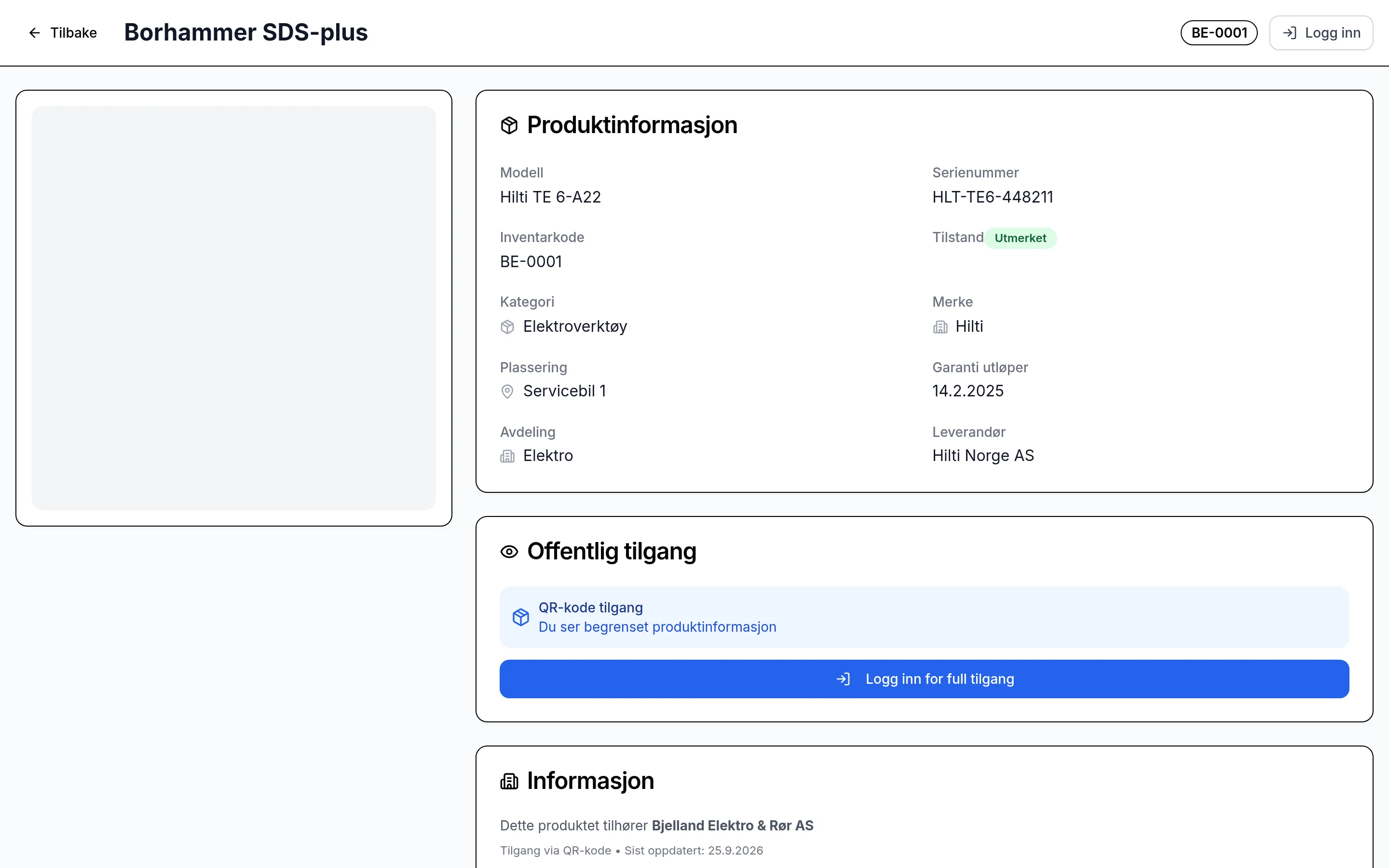Viewport: 1389px width, 868px height.
Task: Click the eye icon beside Offentlig tilgang
Action: pos(509,552)
